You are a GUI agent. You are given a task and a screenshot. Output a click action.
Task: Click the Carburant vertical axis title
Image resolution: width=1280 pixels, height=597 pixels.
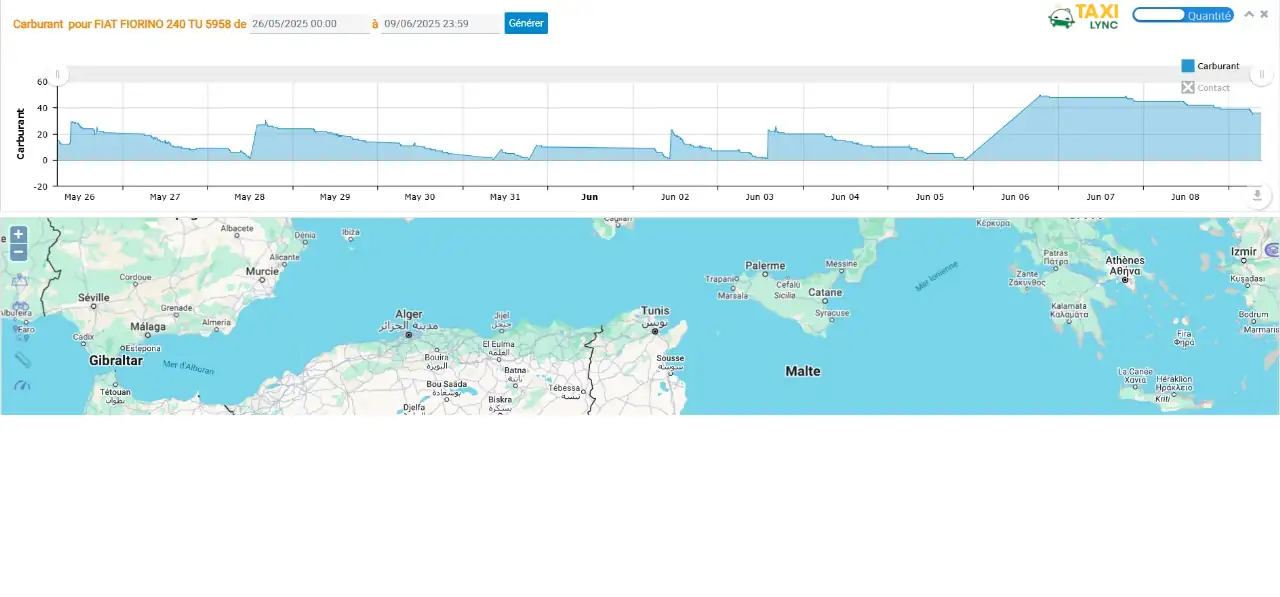click(20, 134)
